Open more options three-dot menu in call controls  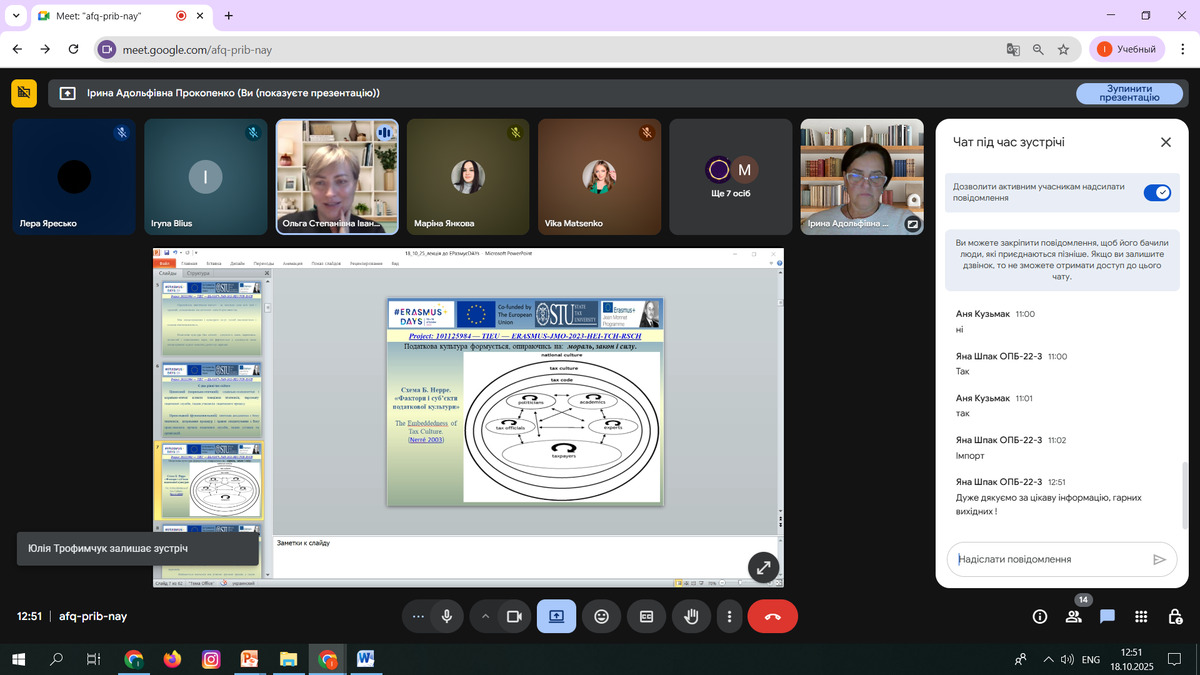[730, 617]
